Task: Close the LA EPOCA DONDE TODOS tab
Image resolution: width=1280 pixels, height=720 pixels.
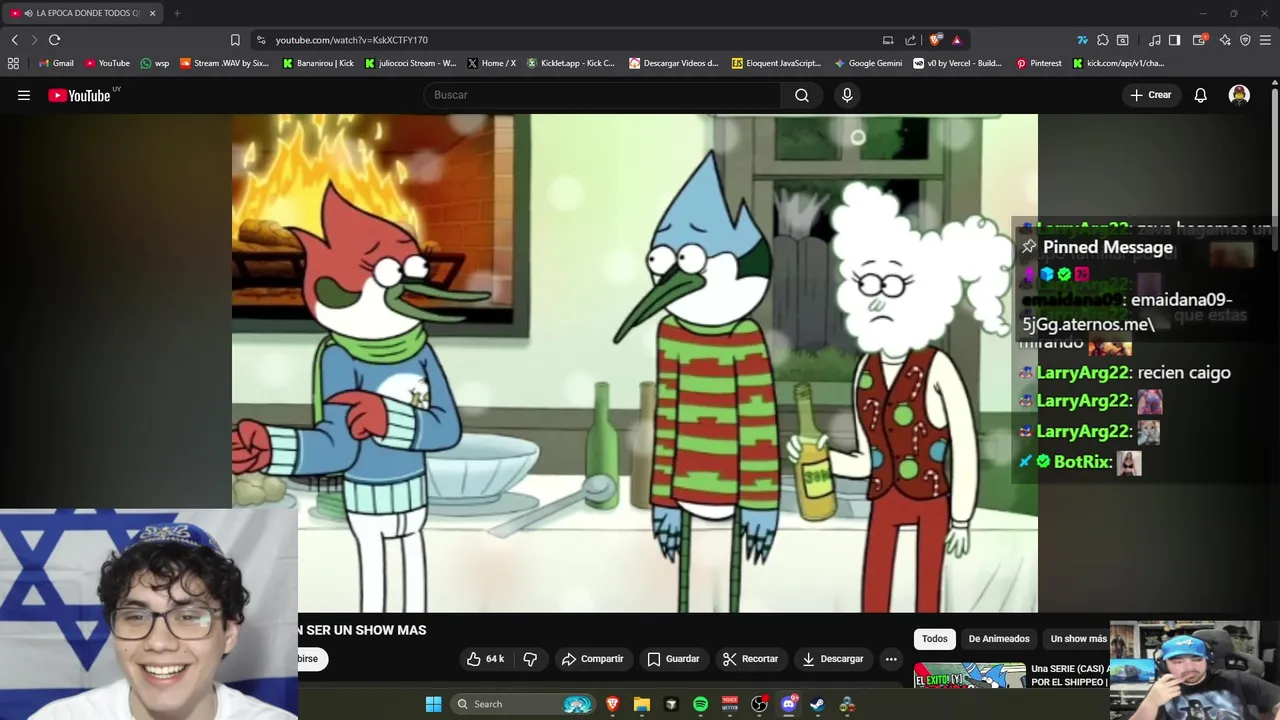Action: [153, 13]
